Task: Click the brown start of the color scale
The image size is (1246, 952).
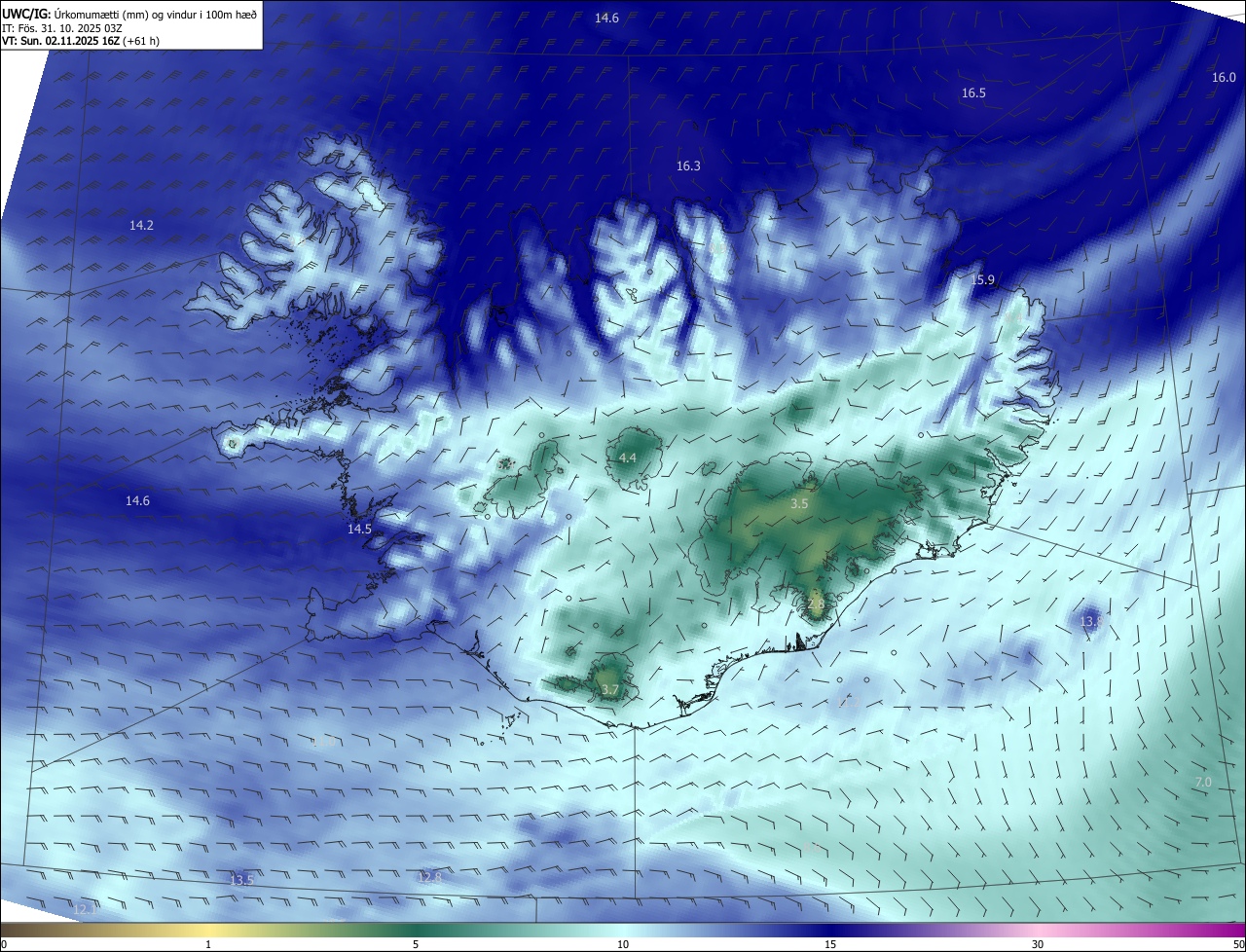Action: [x=10, y=930]
